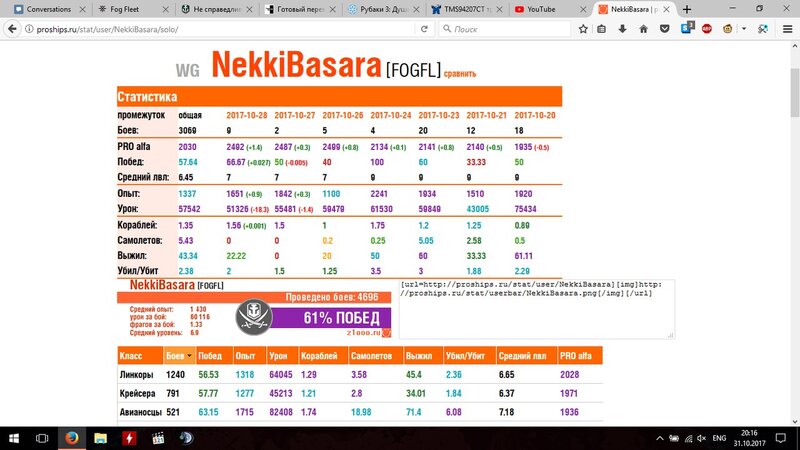The width and height of the screenshot is (800, 450).
Task: Reload the page with the refresh icon
Action: (425, 29)
